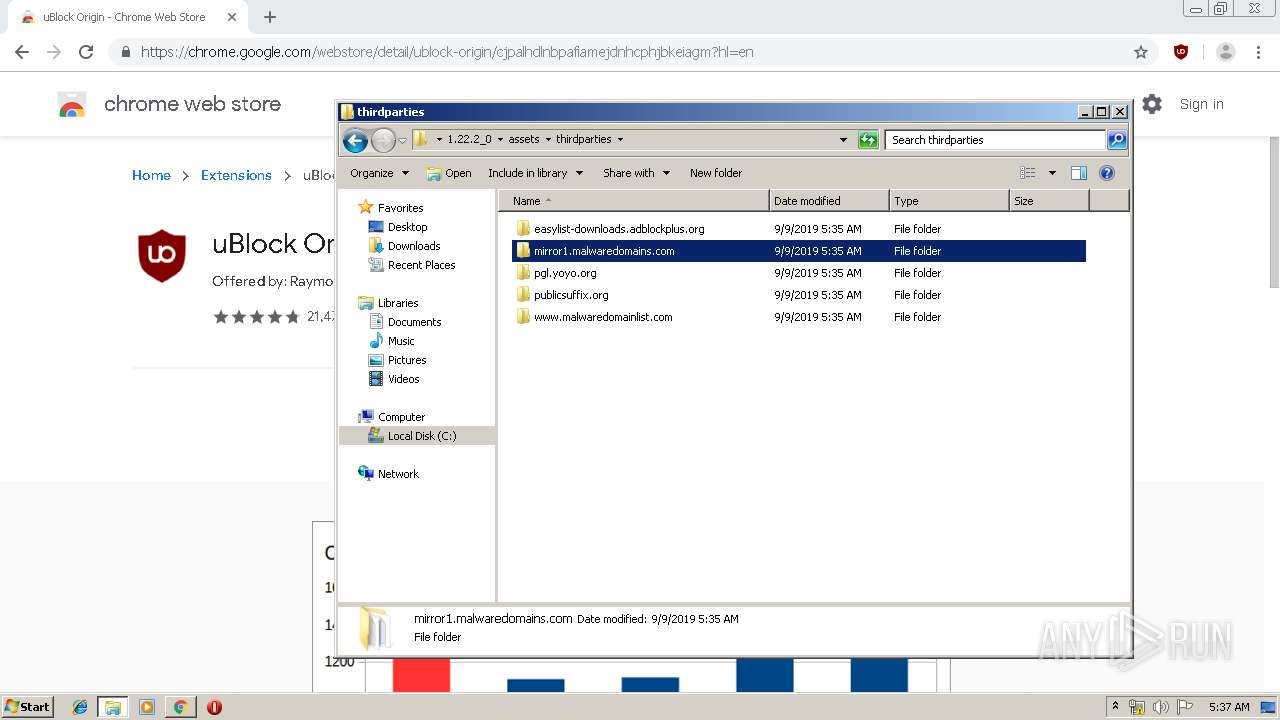The height and width of the screenshot is (720, 1280).
Task: Open the Chrome three-dot menu
Action: point(1258,52)
